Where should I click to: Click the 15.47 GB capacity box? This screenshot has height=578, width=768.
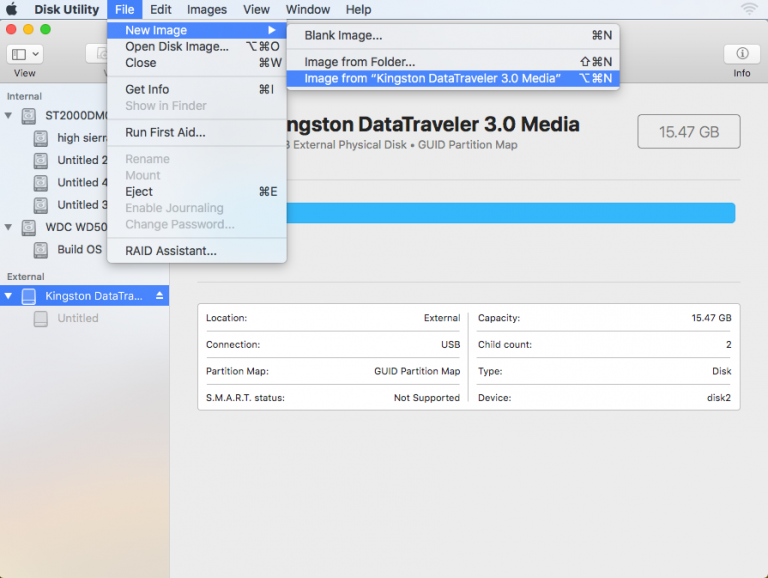[689, 131]
